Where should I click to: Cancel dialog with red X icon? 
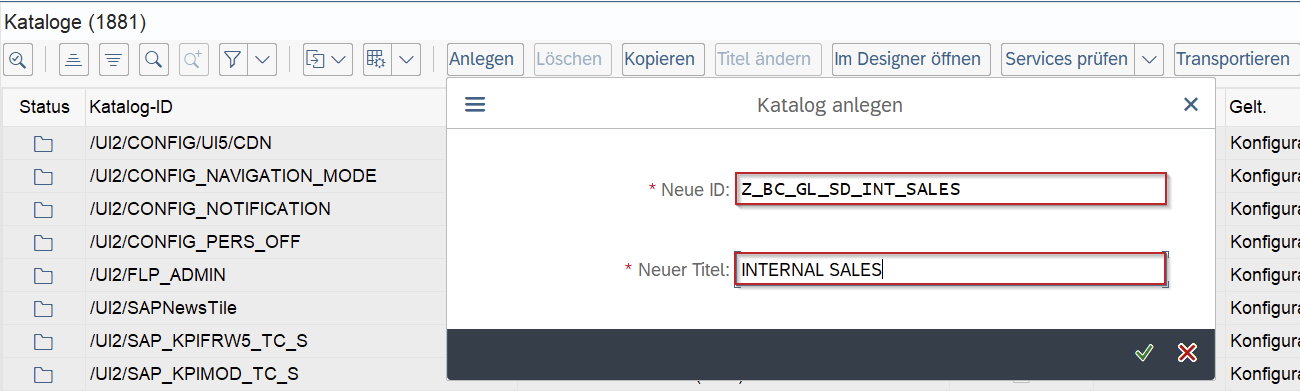(x=1187, y=352)
